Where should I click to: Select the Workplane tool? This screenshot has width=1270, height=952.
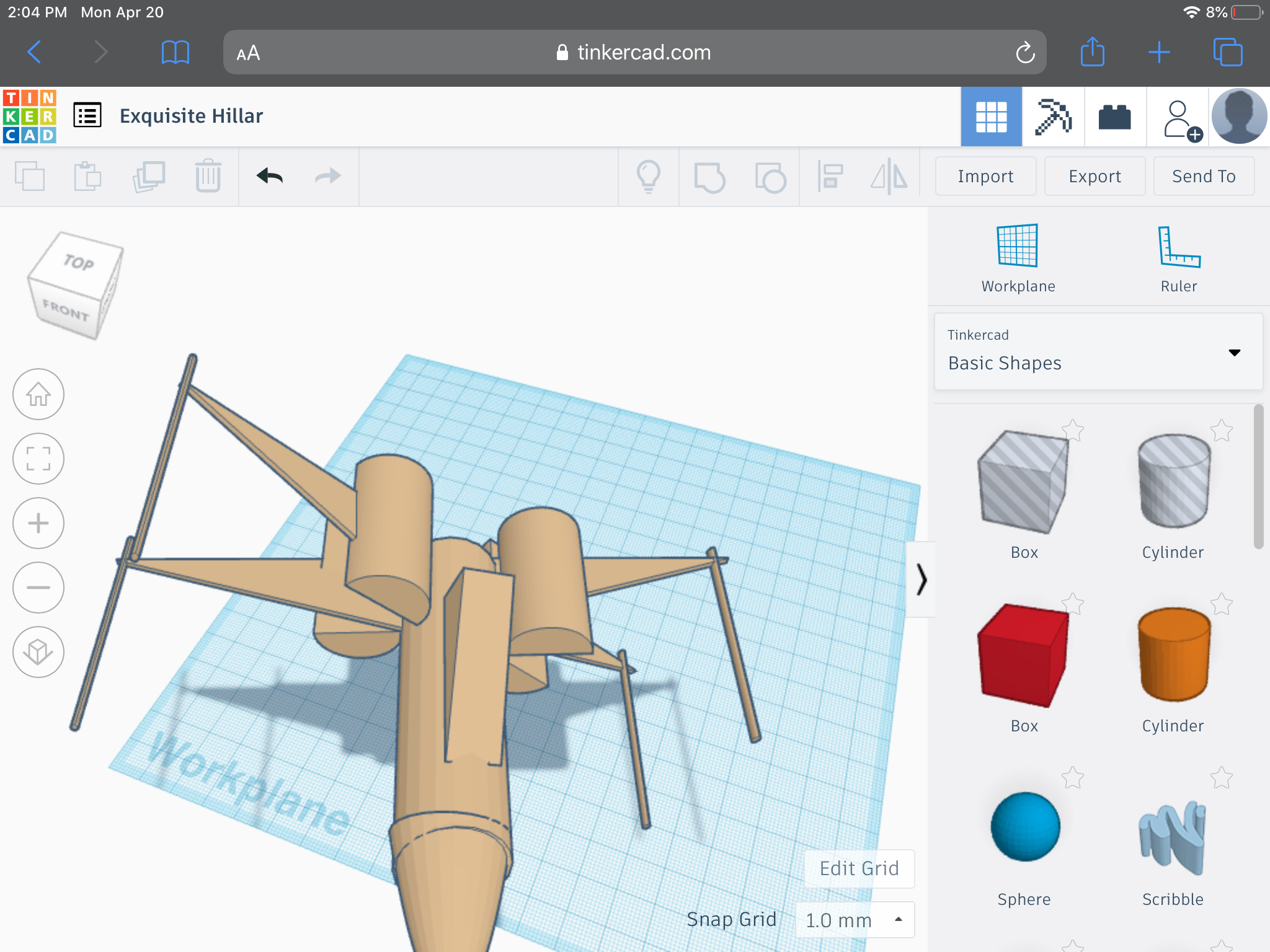(1018, 257)
